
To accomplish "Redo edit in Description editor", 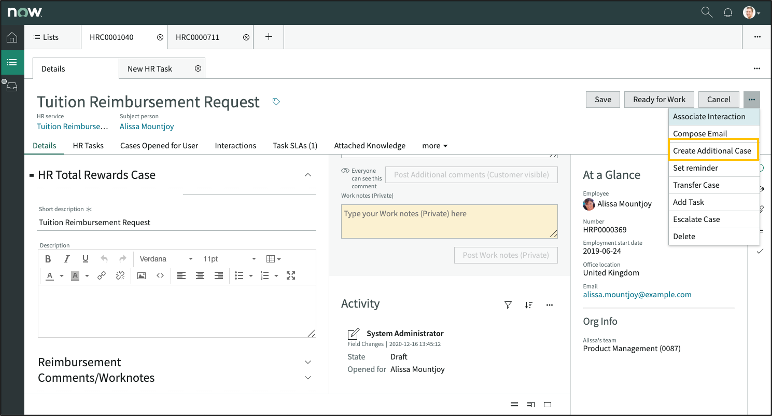I will (123, 259).
